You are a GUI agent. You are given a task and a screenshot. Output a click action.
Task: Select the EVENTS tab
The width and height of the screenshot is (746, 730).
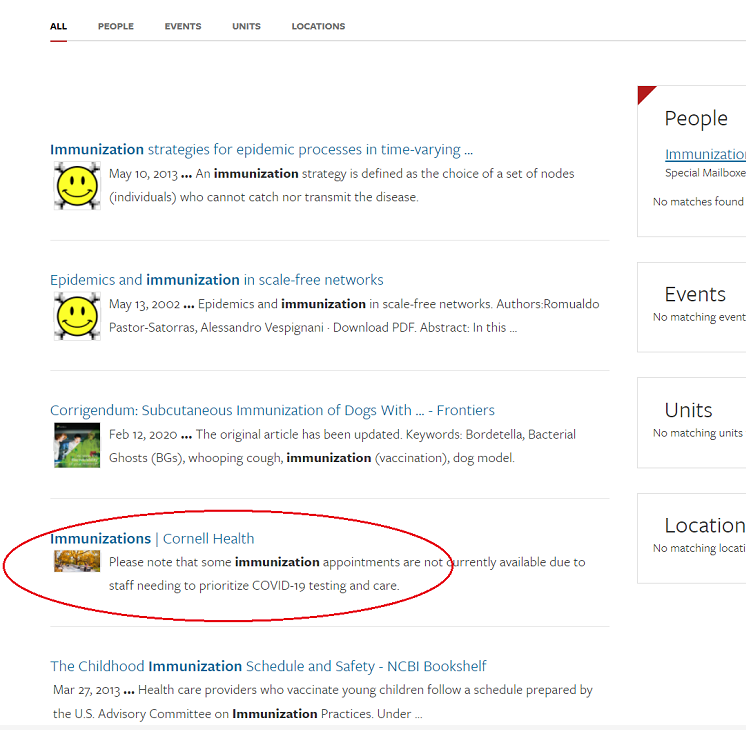coord(183,26)
